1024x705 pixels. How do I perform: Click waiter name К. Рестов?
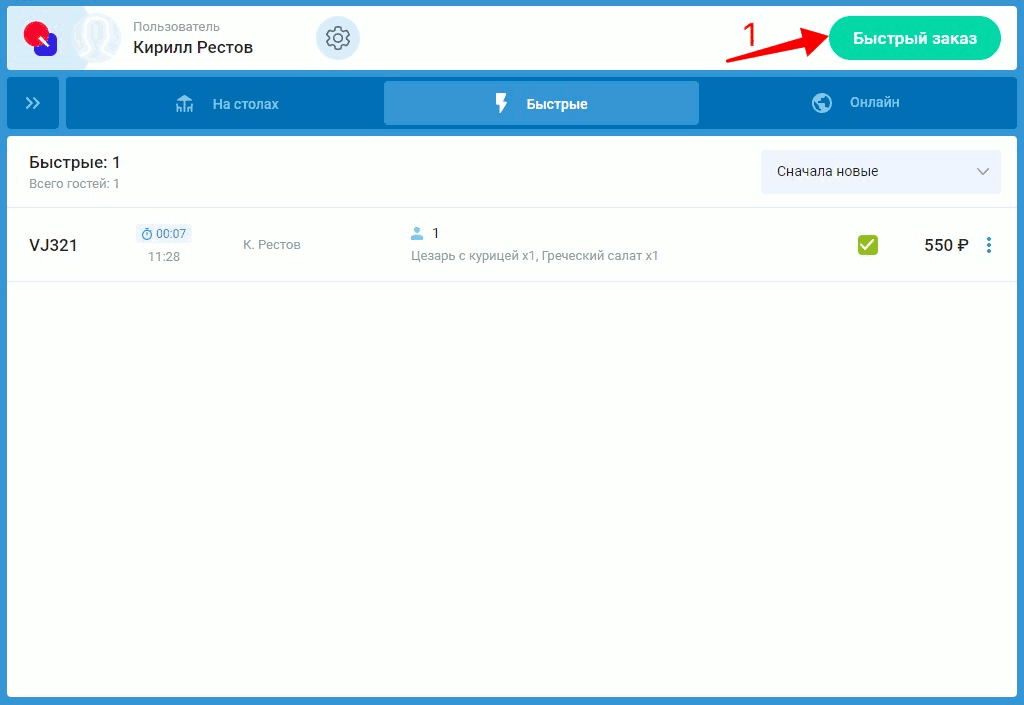coord(272,245)
